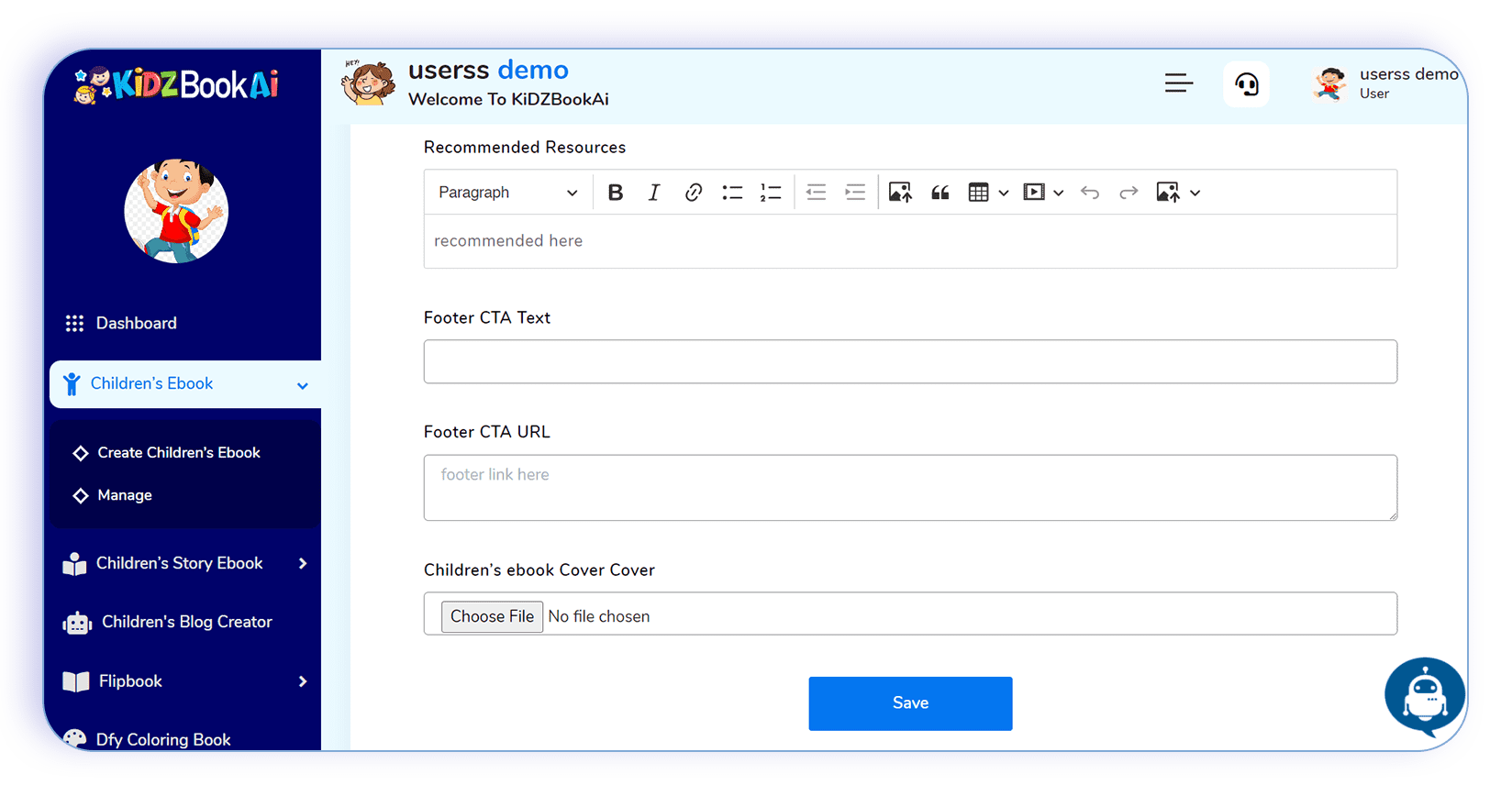The width and height of the screenshot is (1512, 796).
Task: Toggle the sidebar hamburger menu
Action: (x=1179, y=83)
